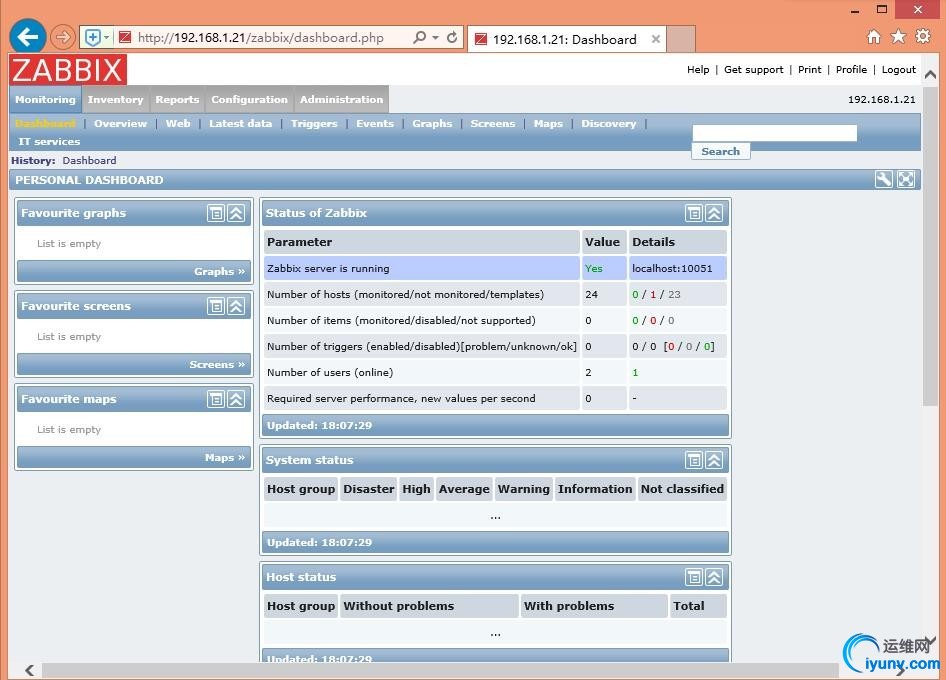Collapse the Host status widget
Screen dimensions: 946x680
714,577
